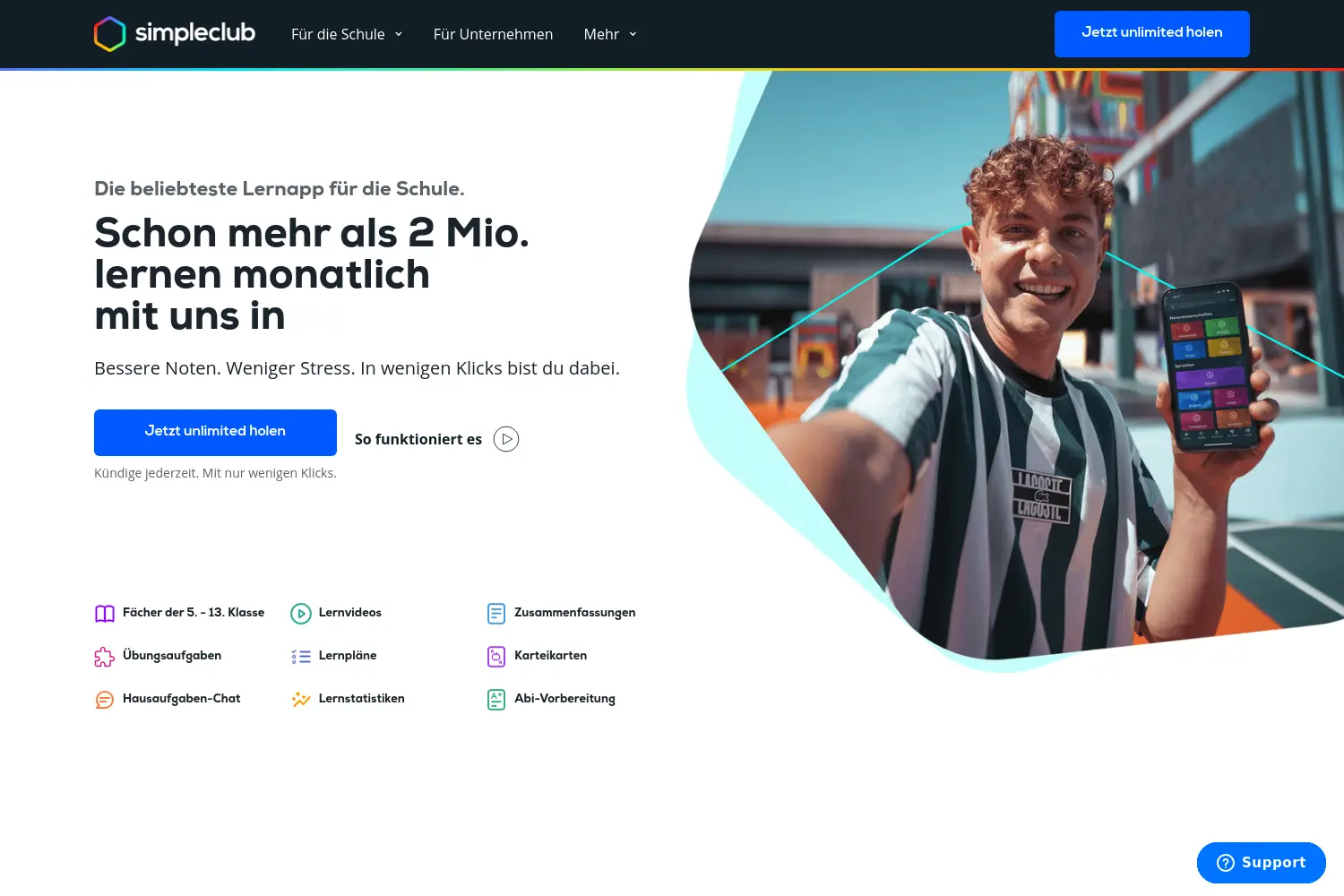Image resolution: width=1344 pixels, height=896 pixels.
Task: Click the book icon beside Fächer der 5. - 13. Klasse
Action: (x=105, y=614)
